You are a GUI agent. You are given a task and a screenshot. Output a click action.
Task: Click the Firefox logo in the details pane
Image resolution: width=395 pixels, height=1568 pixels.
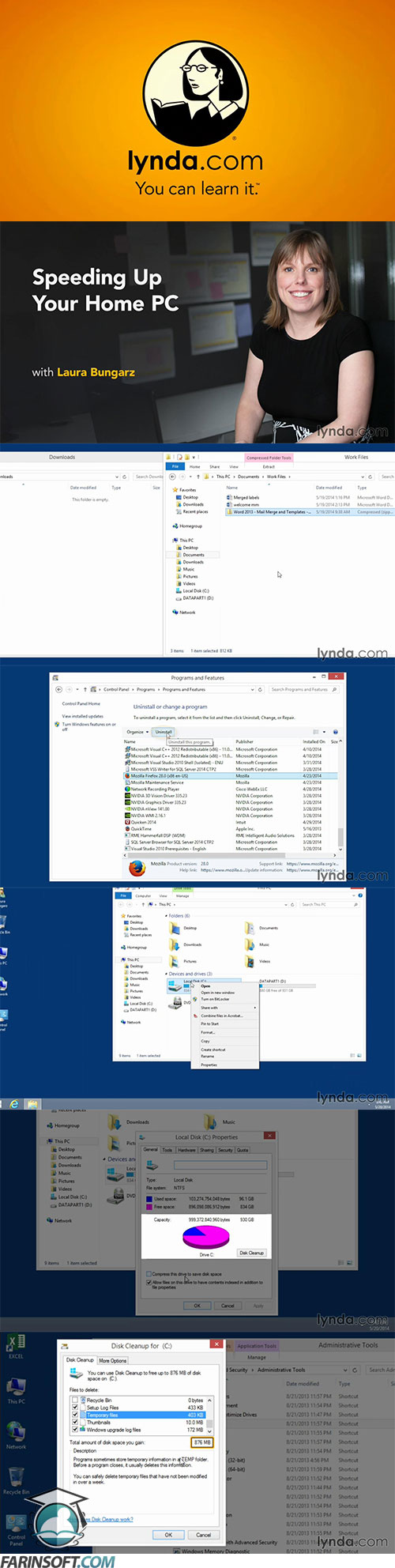click(x=138, y=868)
